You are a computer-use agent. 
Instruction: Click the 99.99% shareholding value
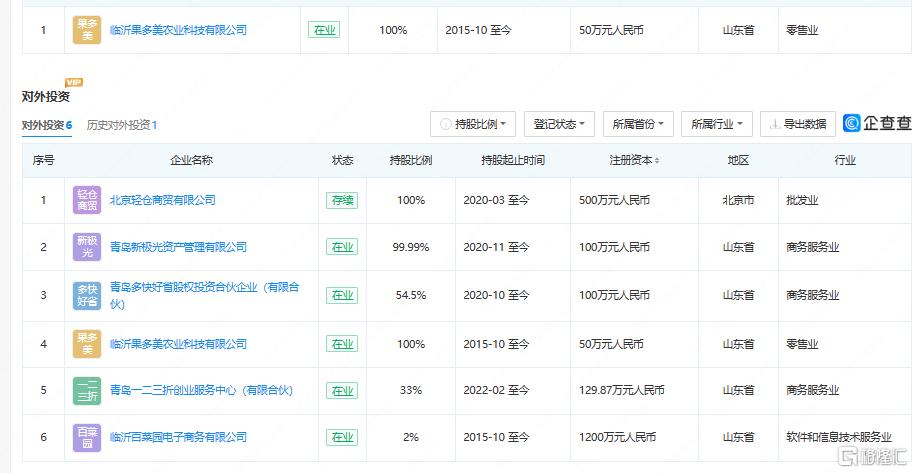coord(411,248)
